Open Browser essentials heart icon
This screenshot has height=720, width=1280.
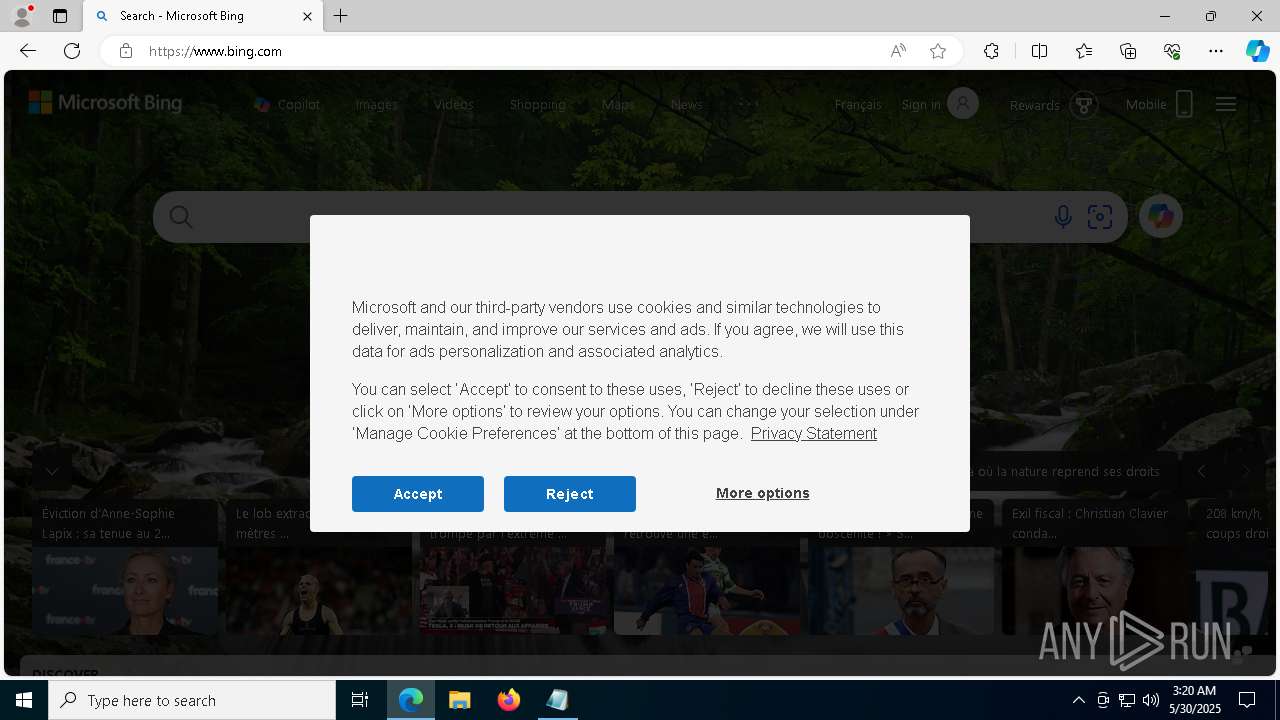click(x=1172, y=51)
